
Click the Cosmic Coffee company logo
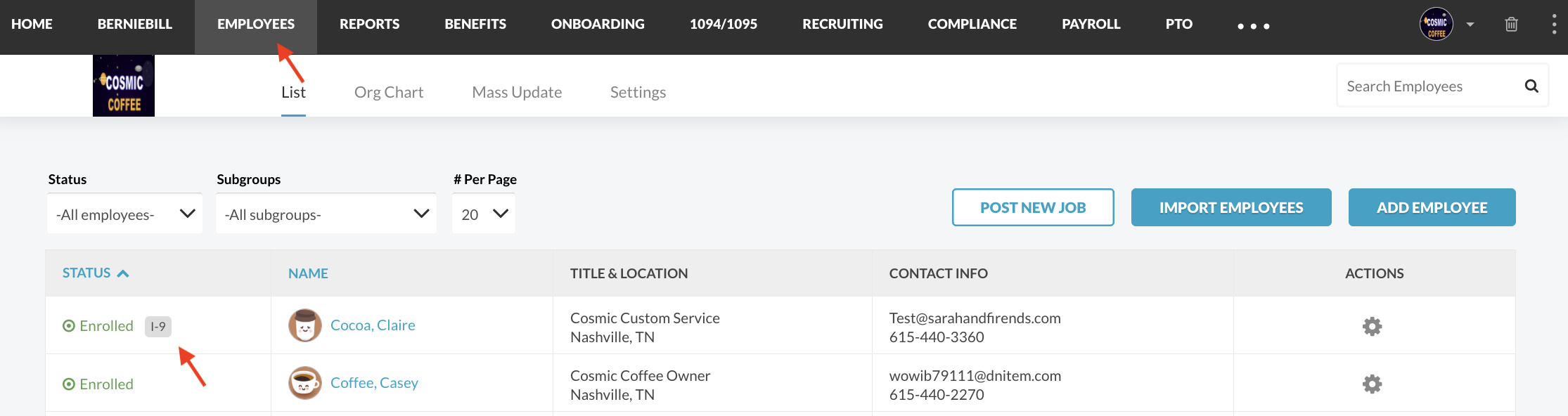pyautogui.click(x=124, y=86)
